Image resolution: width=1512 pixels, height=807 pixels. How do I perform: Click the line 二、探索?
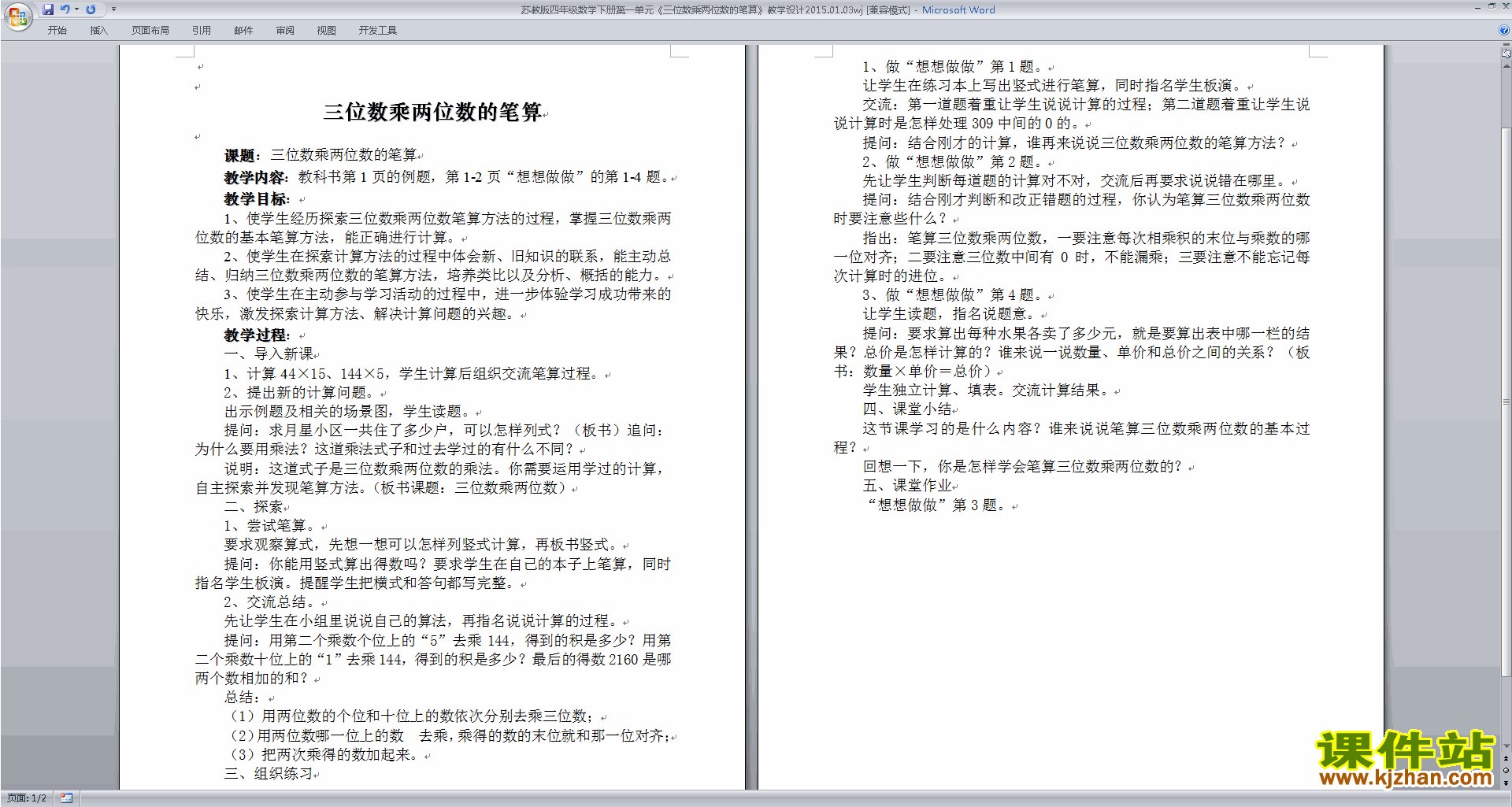254,507
